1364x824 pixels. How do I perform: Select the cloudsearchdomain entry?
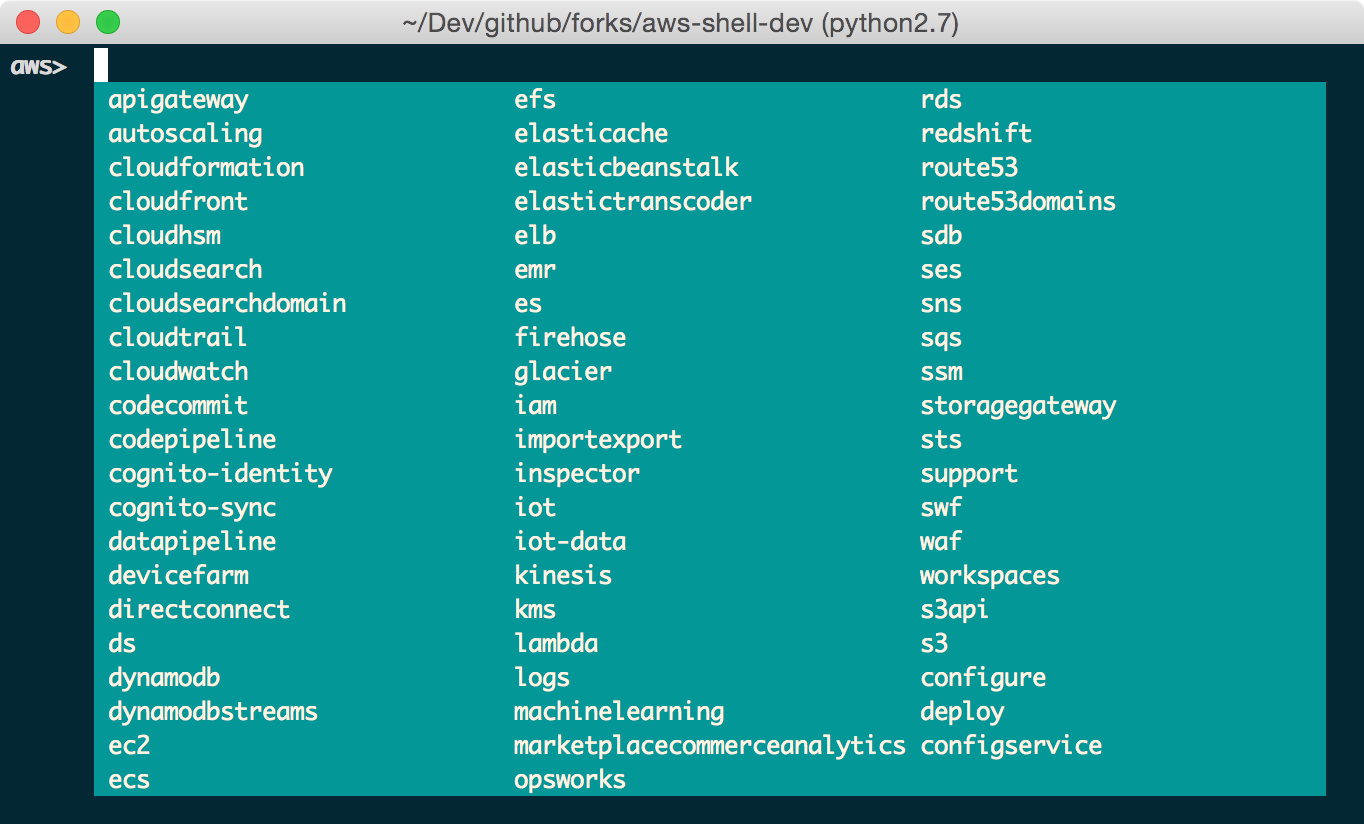point(227,304)
